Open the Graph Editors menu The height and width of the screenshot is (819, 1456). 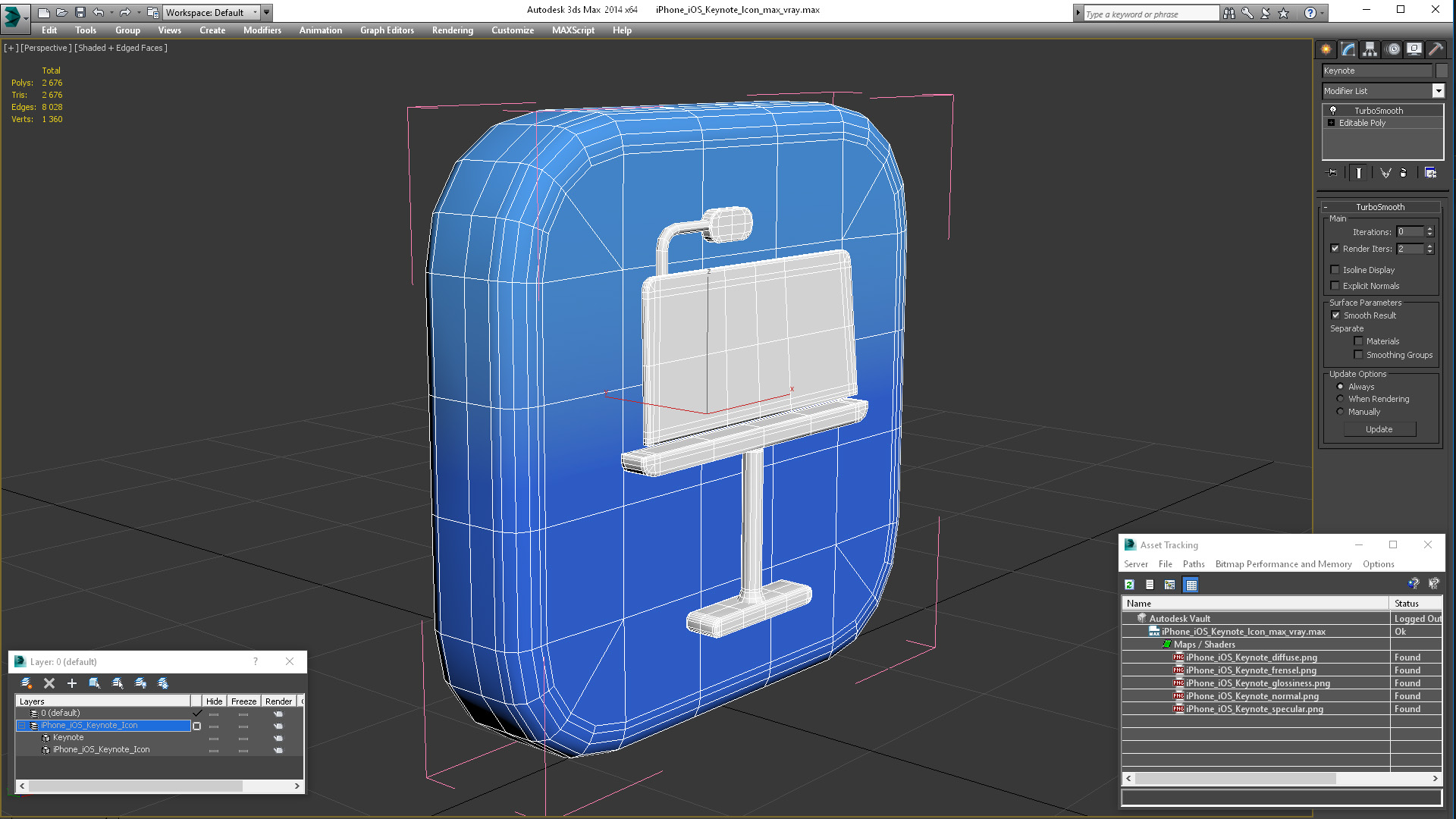(387, 30)
